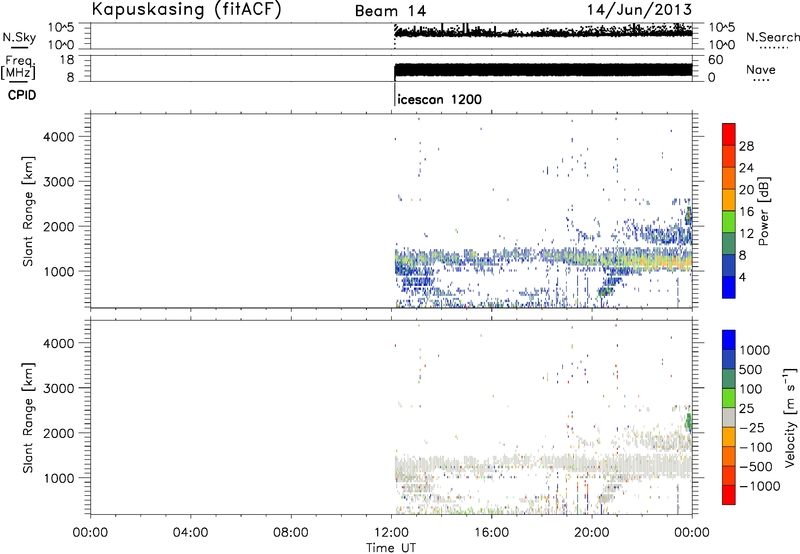This screenshot has width=800, height=554.
Task: Click the 20:00 time tick label
Action: coord(591,533)
